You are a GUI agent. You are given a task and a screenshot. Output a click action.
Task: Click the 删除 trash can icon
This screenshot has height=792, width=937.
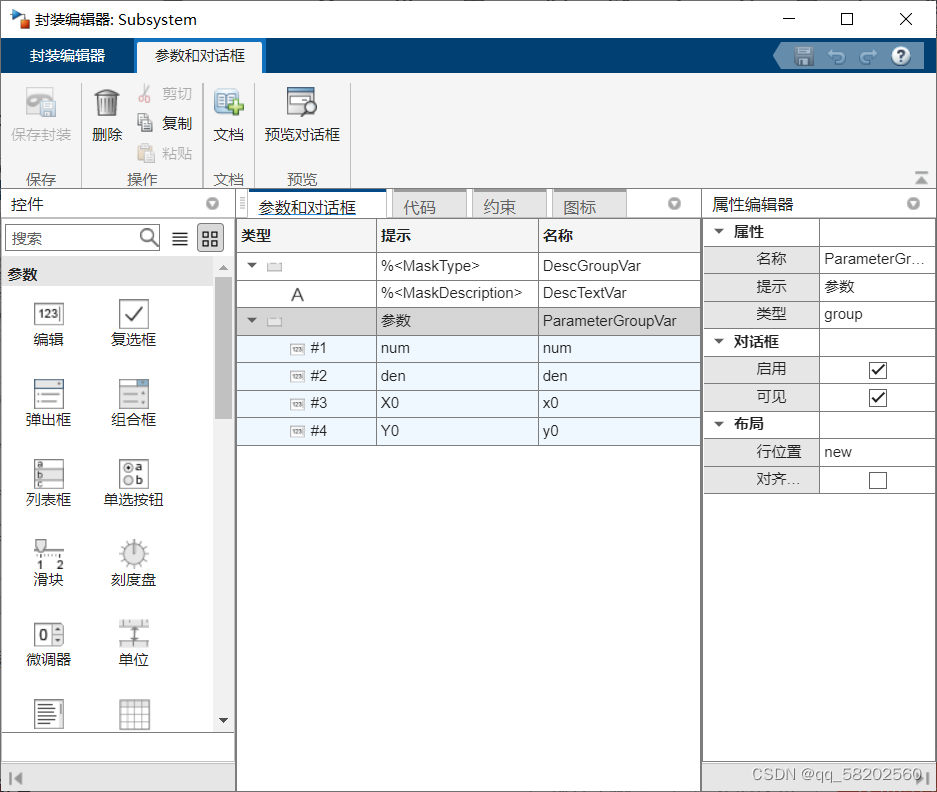[106, 103]
